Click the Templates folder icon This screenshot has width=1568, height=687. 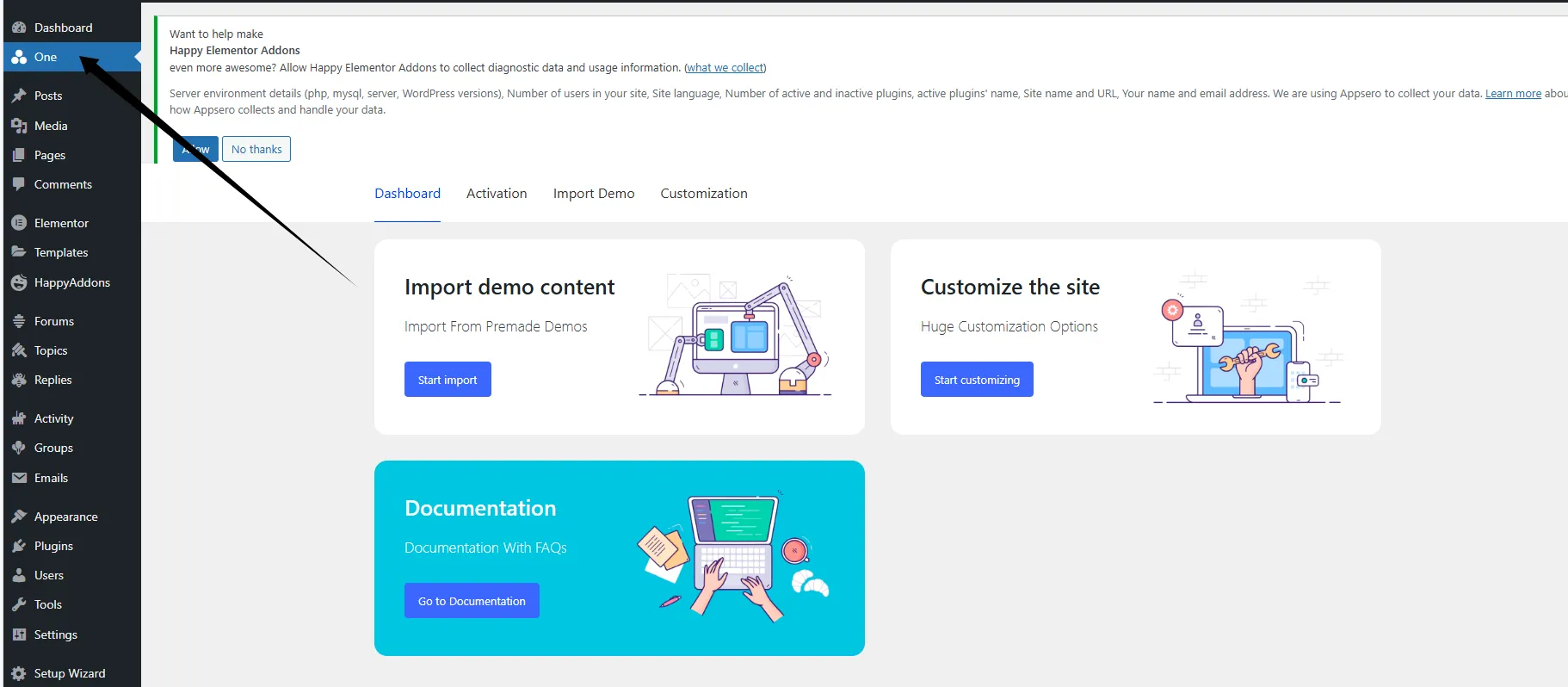pos(19,252)
